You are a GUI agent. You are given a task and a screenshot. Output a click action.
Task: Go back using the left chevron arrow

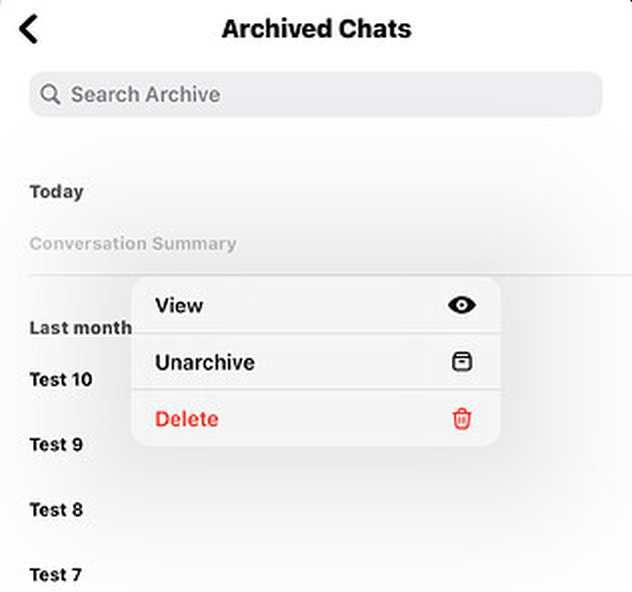pos(29,29)
